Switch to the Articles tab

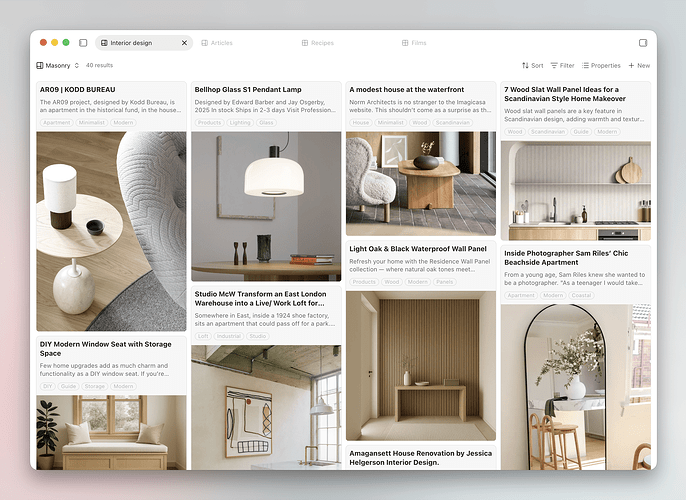pyautogui.click(x=217, y=43)
